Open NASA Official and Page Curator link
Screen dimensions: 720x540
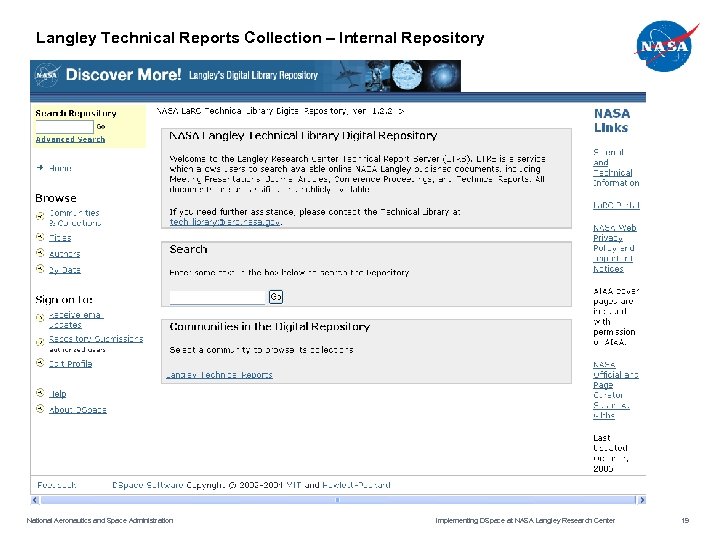click(615, 390)
